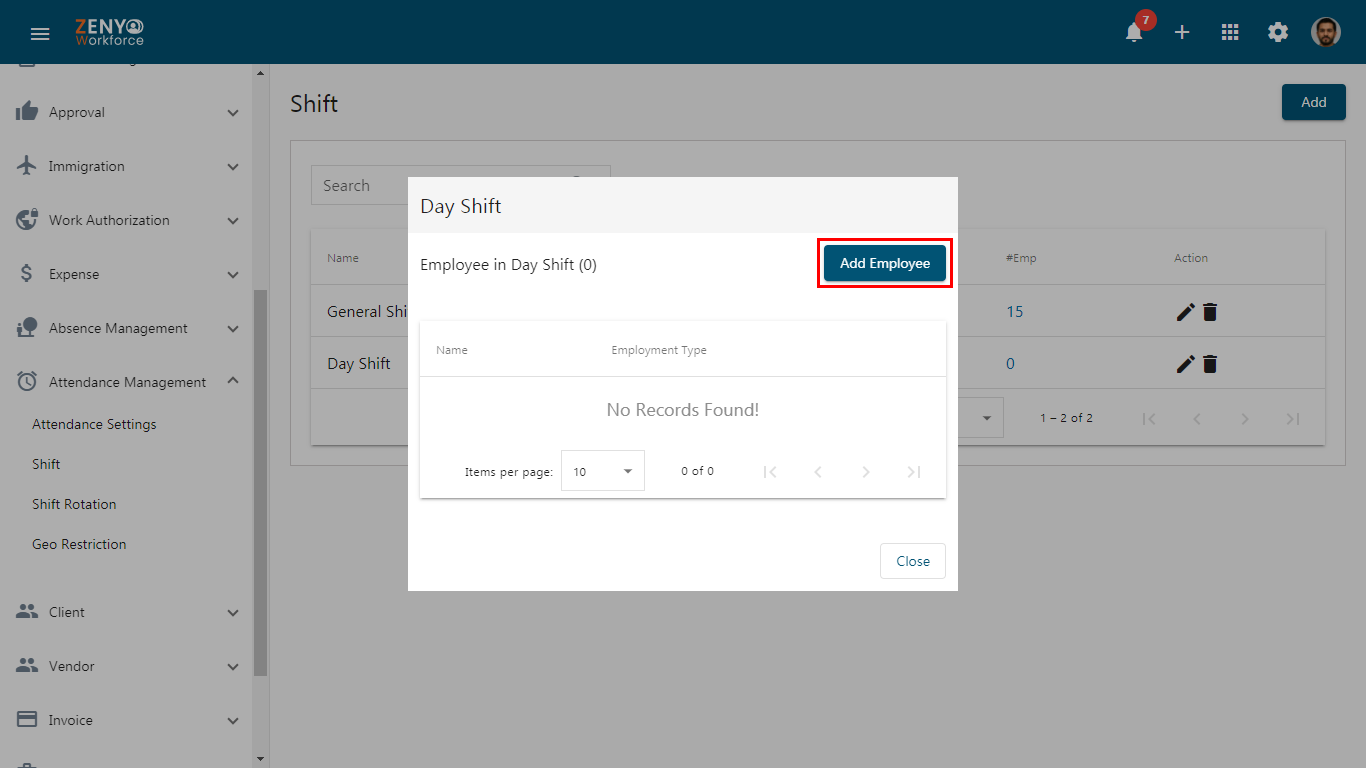Click the plus quick-add icon in header

point(1182,32)
